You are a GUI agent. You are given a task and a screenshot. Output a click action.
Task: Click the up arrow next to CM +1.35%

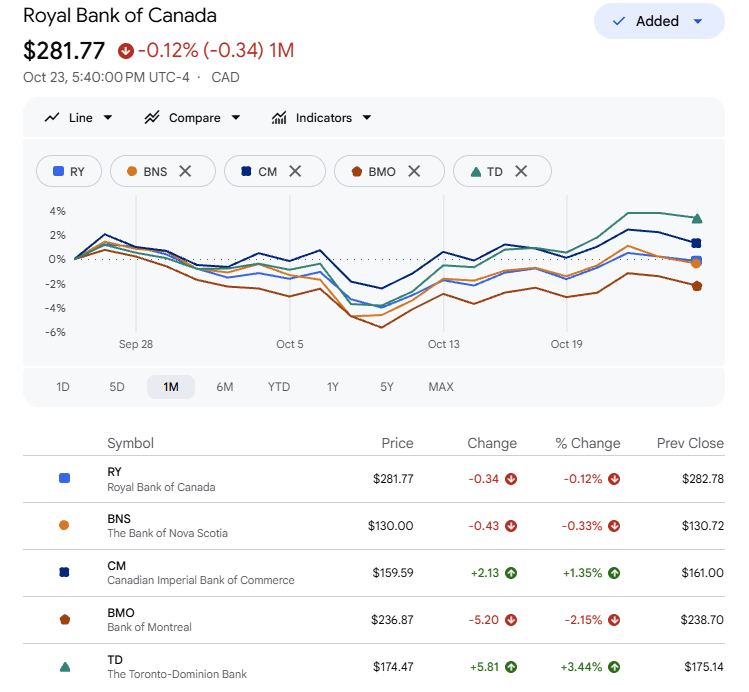click(614, 573)
